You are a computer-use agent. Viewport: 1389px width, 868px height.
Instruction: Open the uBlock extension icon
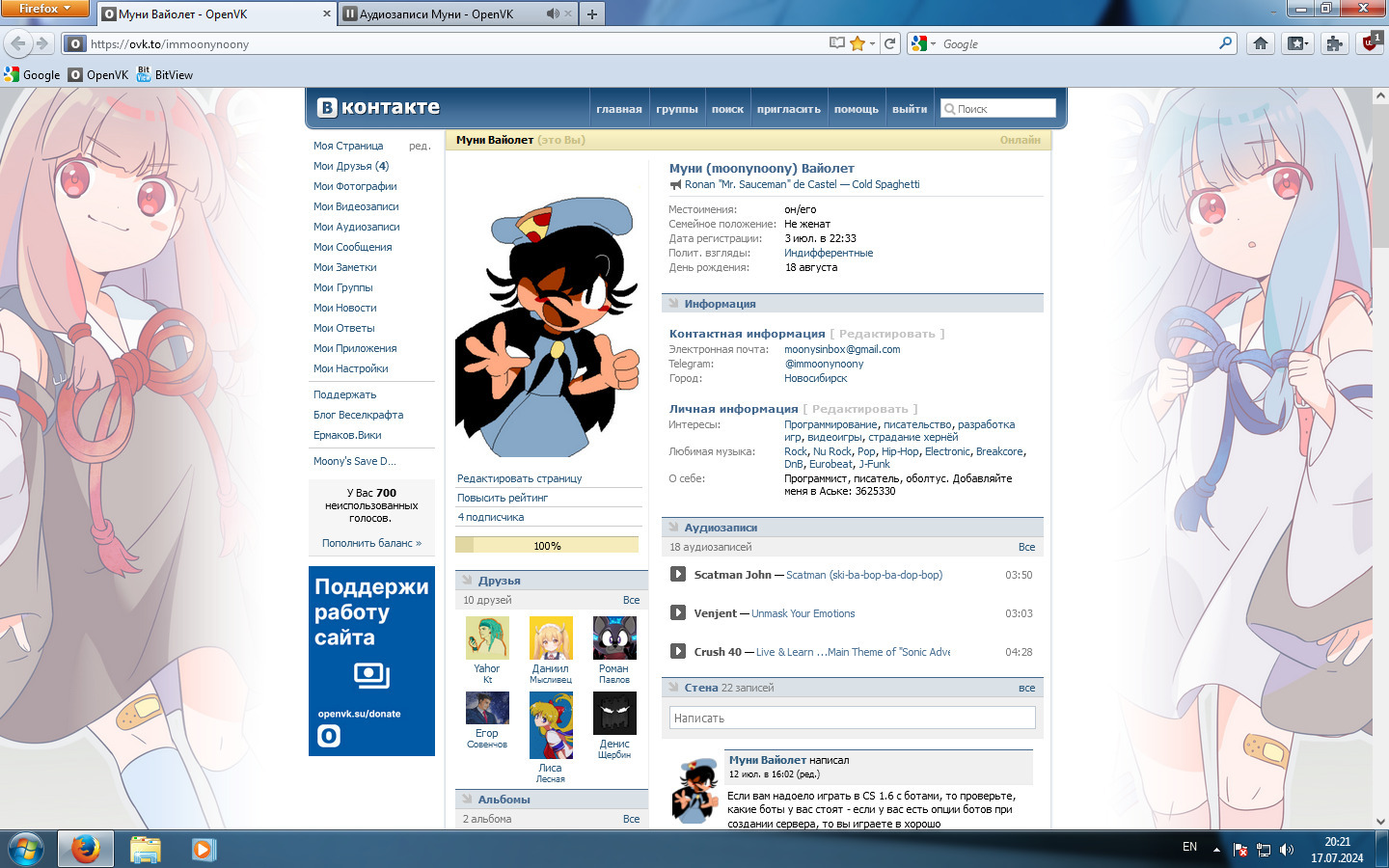click(1370, 43)
